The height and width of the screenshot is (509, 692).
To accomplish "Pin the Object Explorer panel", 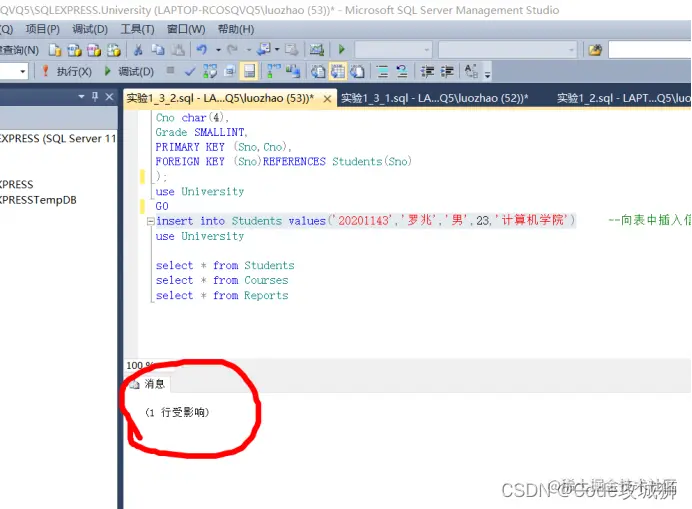I will [95, 96].
